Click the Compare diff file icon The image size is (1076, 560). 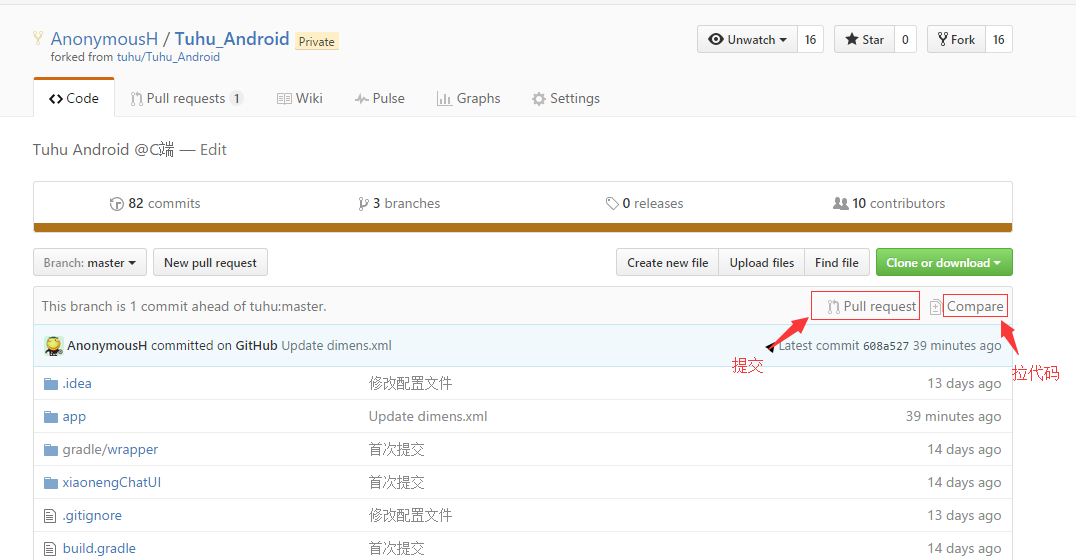coord(935,307)
